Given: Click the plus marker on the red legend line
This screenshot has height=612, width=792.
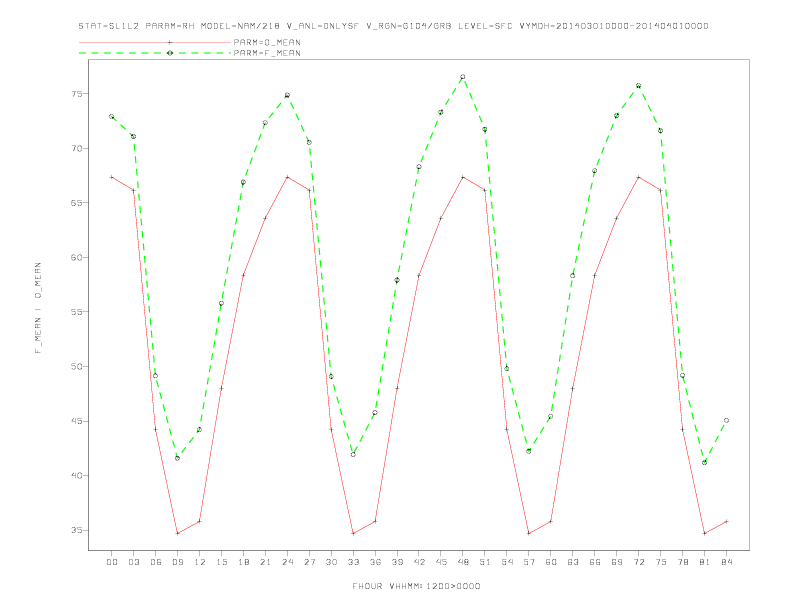Looking at the screenshot, I should pos(170,42).
